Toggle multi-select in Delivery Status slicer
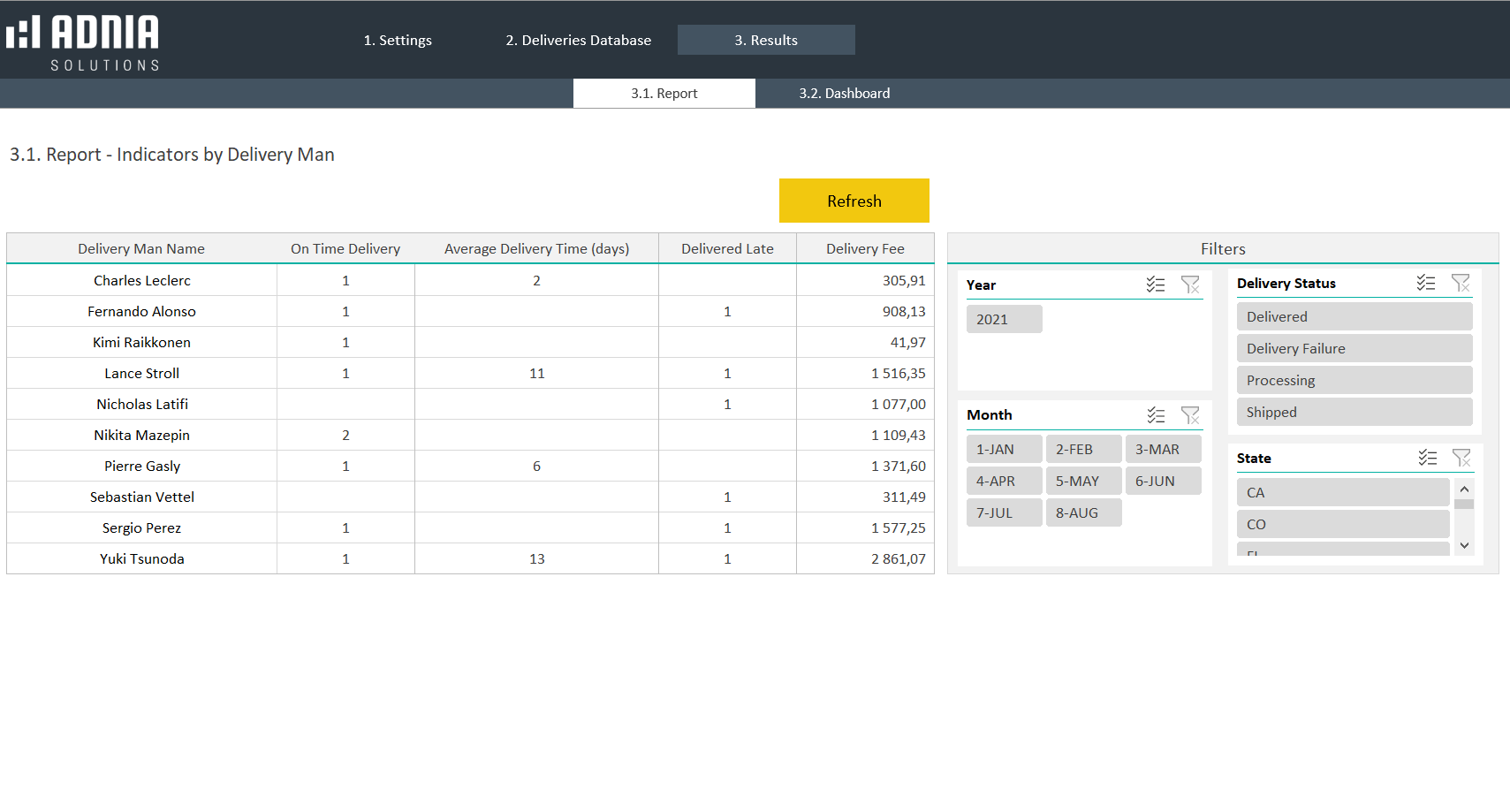 (x=1425, y=283)
